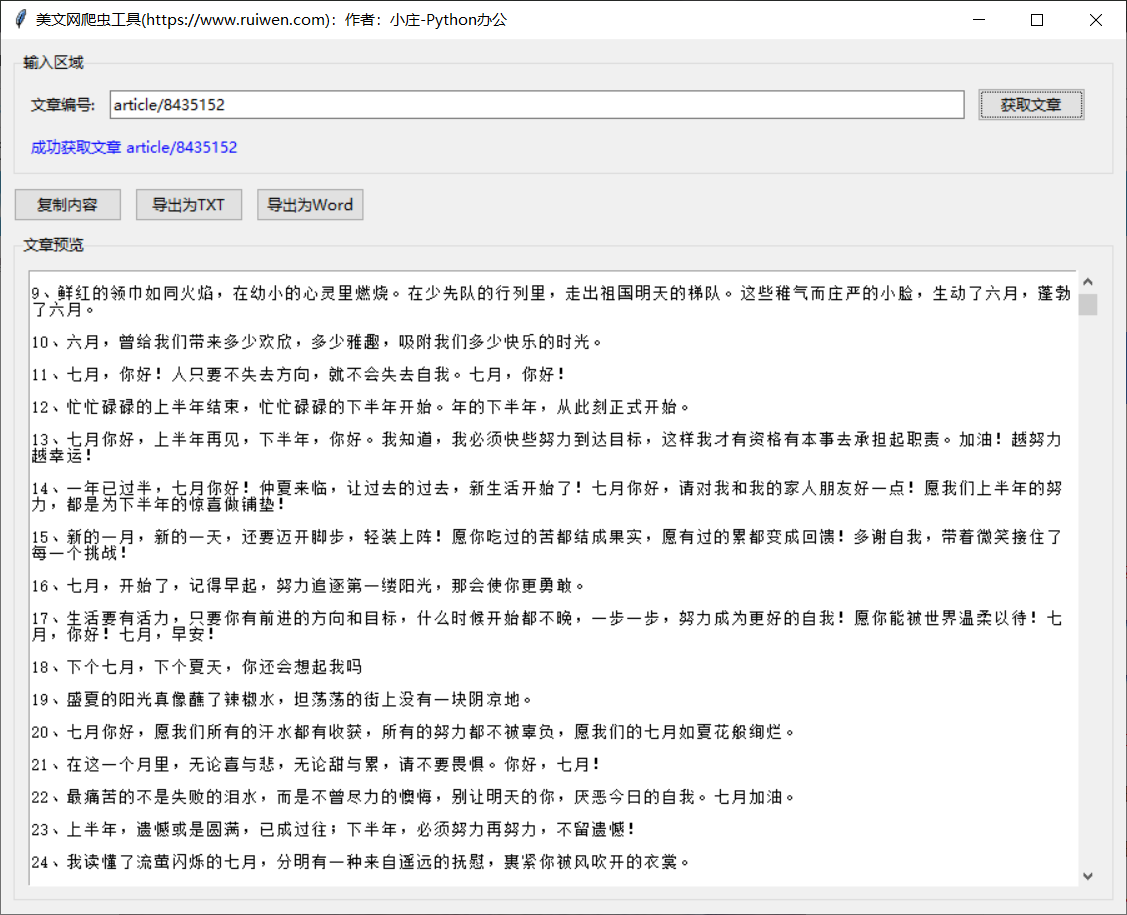1127x915 pixels.
Task: Maximize the crawler tool window
Action: (x=1036, y=19)
